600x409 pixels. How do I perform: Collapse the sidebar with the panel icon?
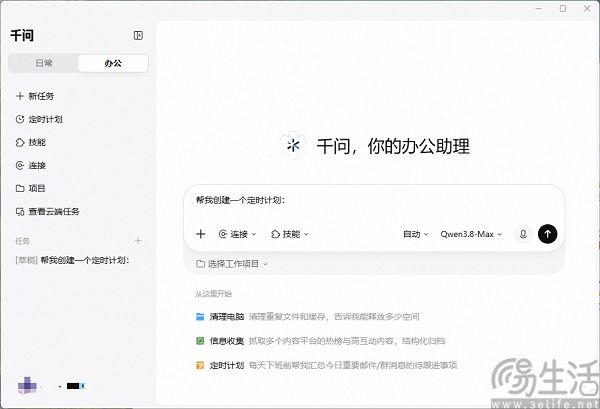(x=138, y=36)
